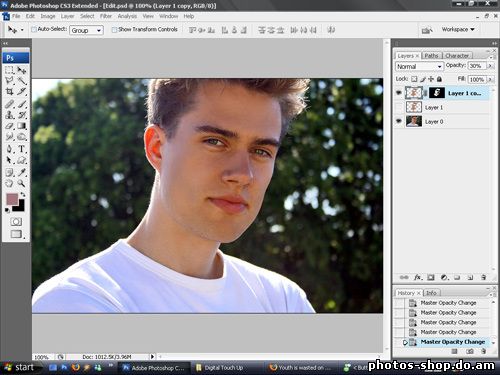Image resolution: width=500 pixels, height=375 pixels.
Task: Open the tool preset picker arrow
Action: (22, 30)
